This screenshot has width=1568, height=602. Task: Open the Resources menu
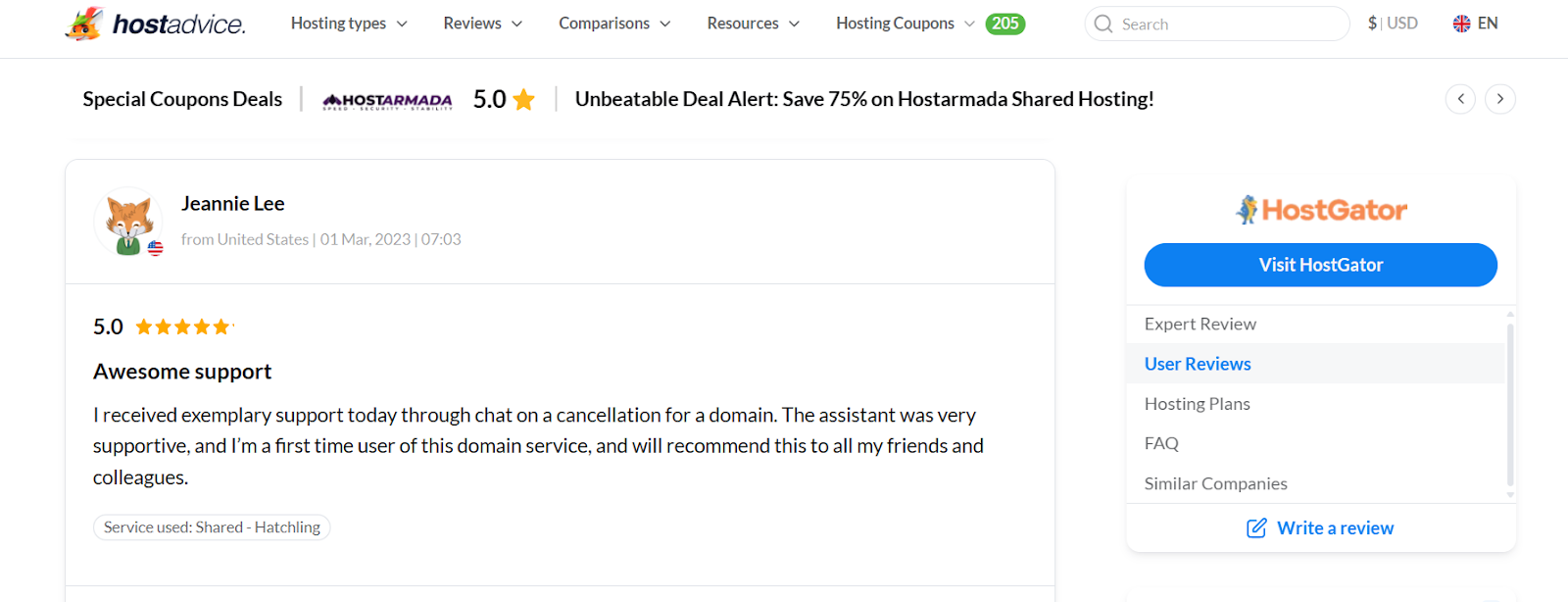pyautogui.click(x=753, y=24)
